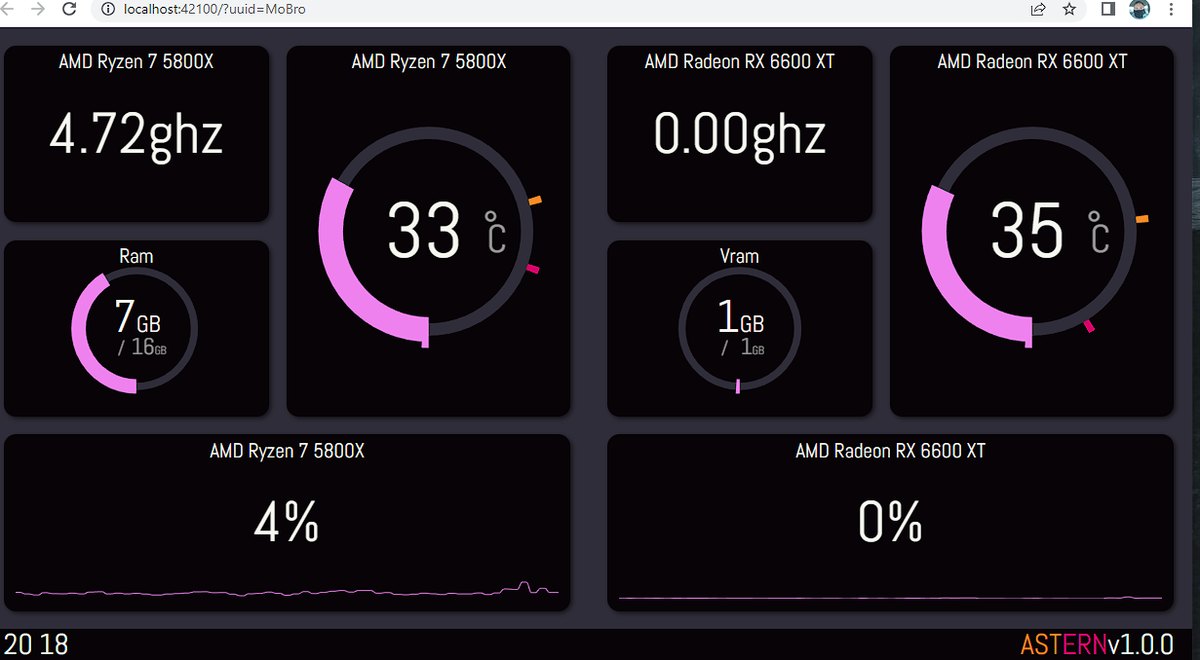The height and width of the screenshot is (660, 1200).
Task: Click the 1GB / 1GB video memory reading
Action: point(741,329)
